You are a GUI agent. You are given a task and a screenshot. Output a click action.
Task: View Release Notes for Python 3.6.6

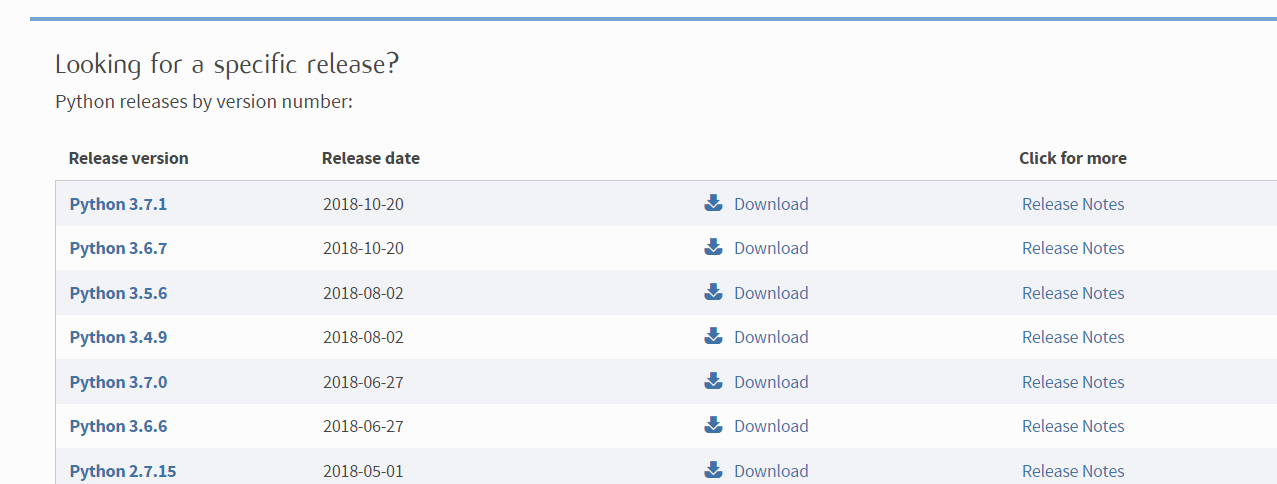[1073, 426]
